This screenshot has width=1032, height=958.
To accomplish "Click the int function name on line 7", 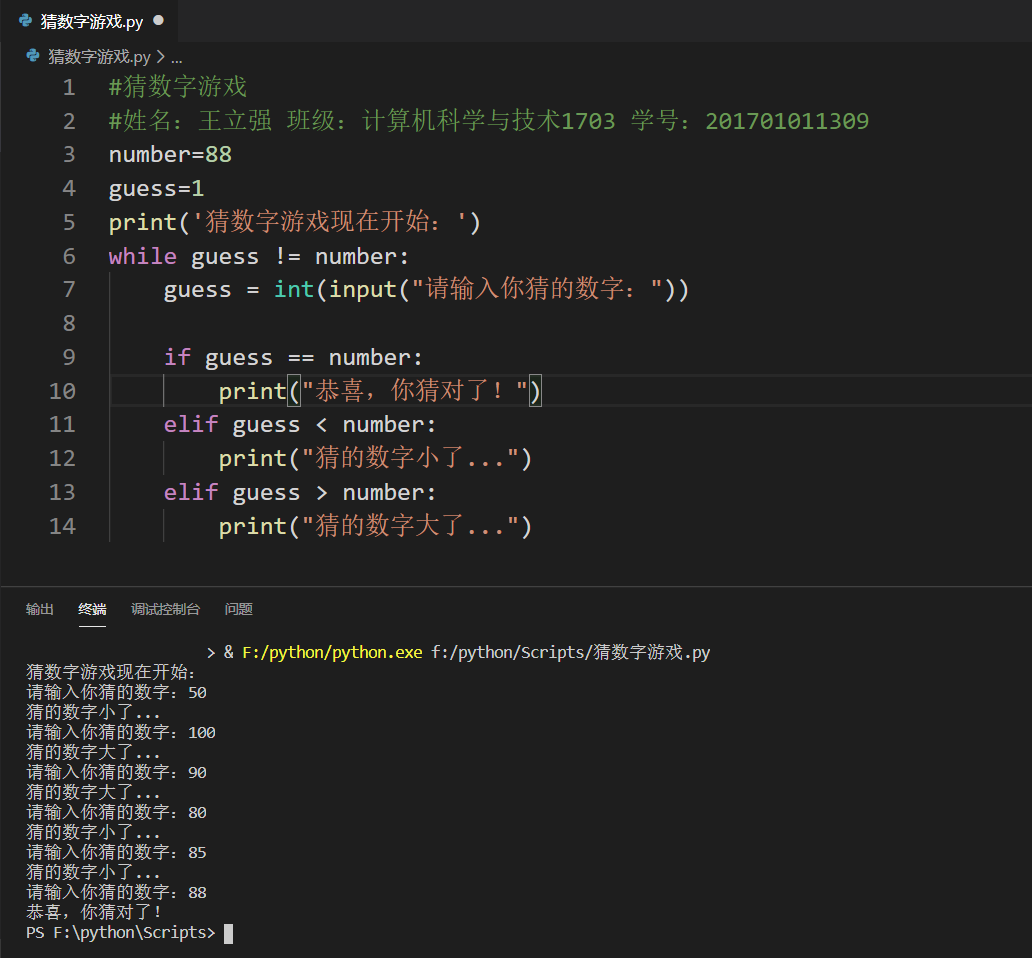I will pos(293,289).
